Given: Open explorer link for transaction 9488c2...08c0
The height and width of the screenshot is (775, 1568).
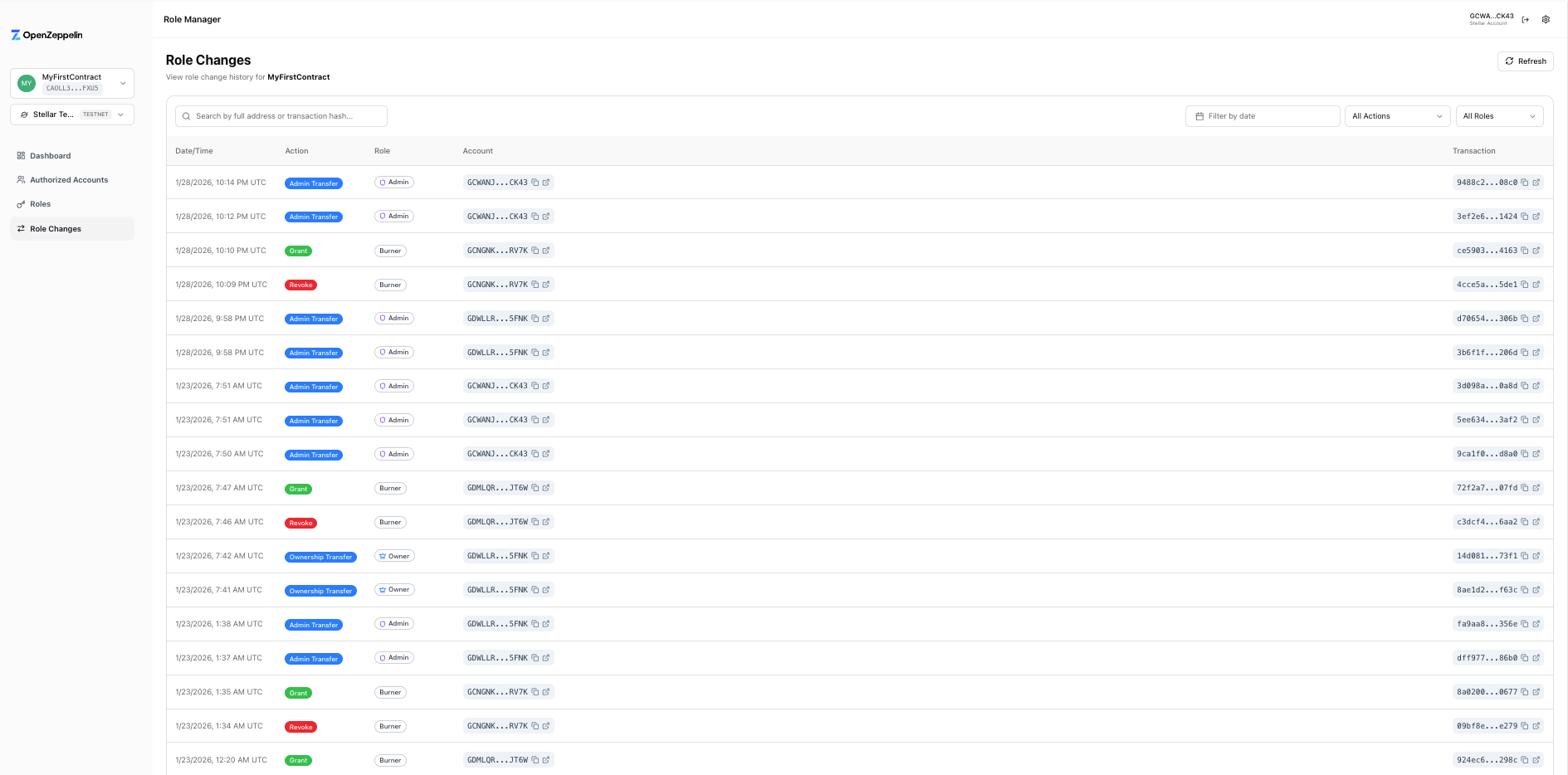Looking at the screenshot, I should click(1536, 183).
